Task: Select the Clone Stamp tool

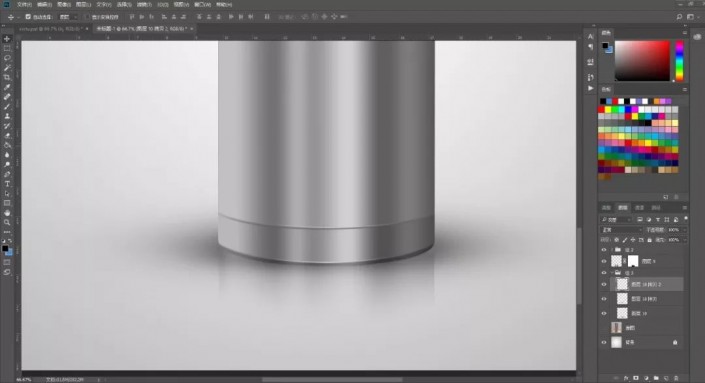Action: tap(7, 116)
